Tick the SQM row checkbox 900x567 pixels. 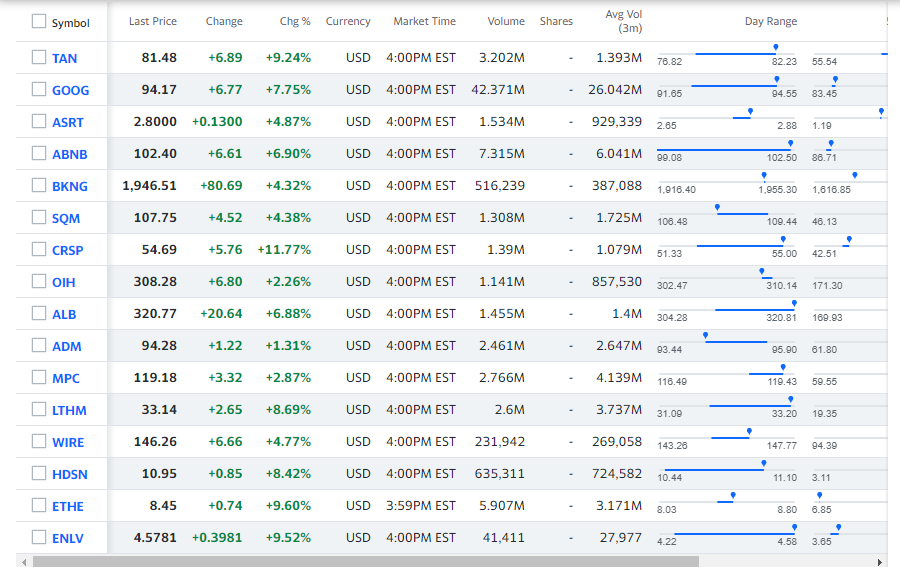tap(38, 217)
